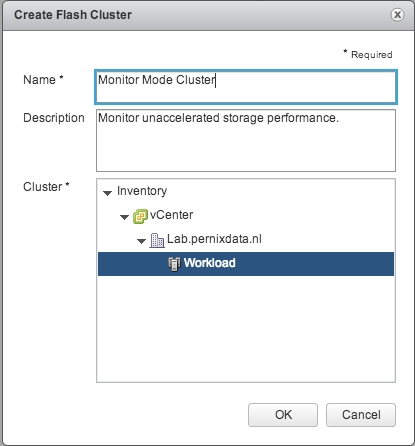Click the Lab.pernixdata.nl datacenter icon
Image resolution: width=415 pixels, height=446 pixels.
click(x=157, y=240)
